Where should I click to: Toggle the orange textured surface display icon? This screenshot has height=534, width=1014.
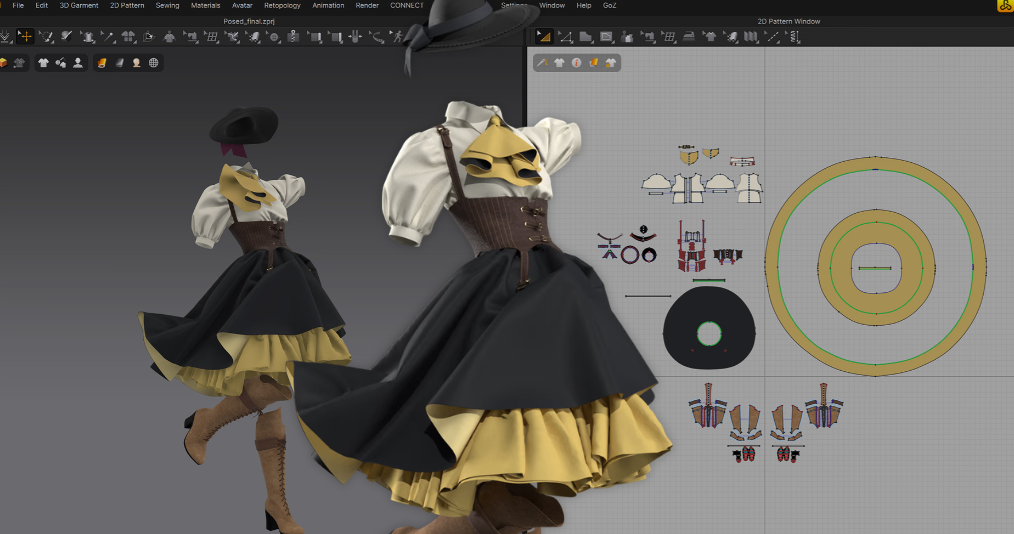[x=102, y=62]
